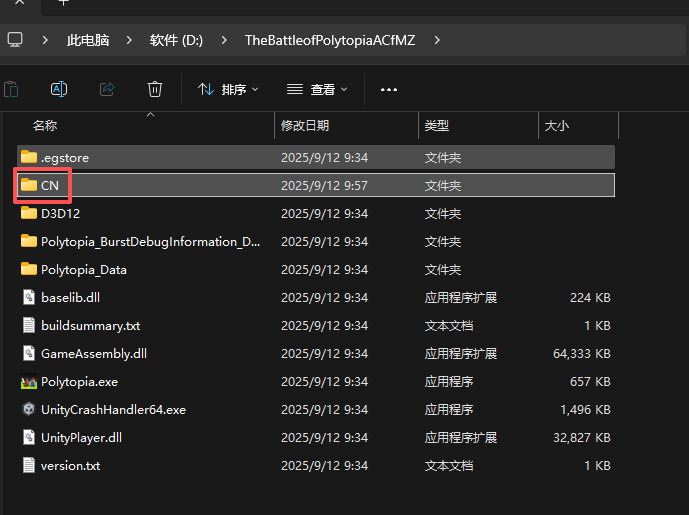The height and width of the screenshot is (515, 689).
Task: Click 应用程序 type of Polytopia.exe
Action: [x=449, y=382]
